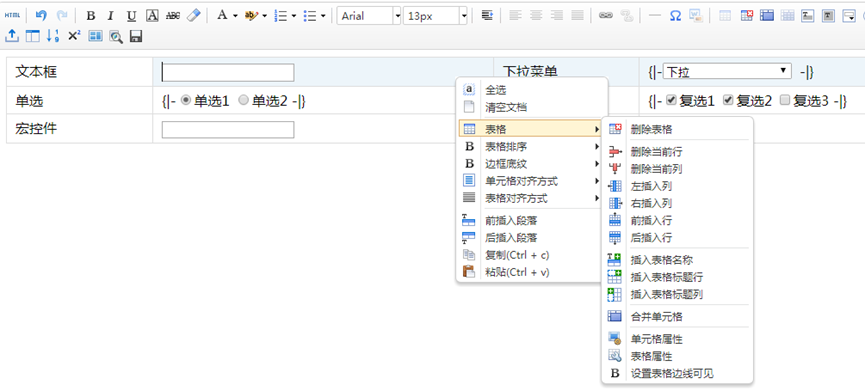Viewport: 865px width, 391px height.
Task: Focus the 宏控件 input field
Action: pyautogui.click(x=228, y=130)
